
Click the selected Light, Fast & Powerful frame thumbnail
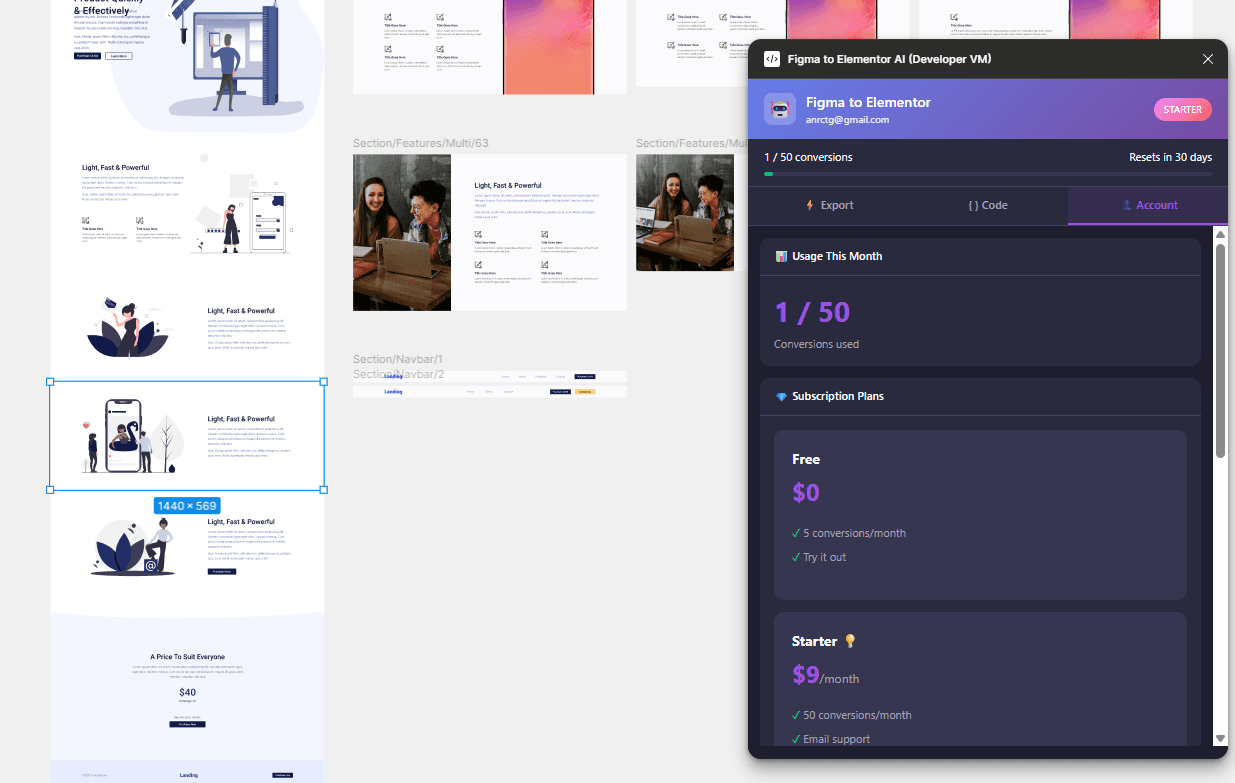pos(185,435)
